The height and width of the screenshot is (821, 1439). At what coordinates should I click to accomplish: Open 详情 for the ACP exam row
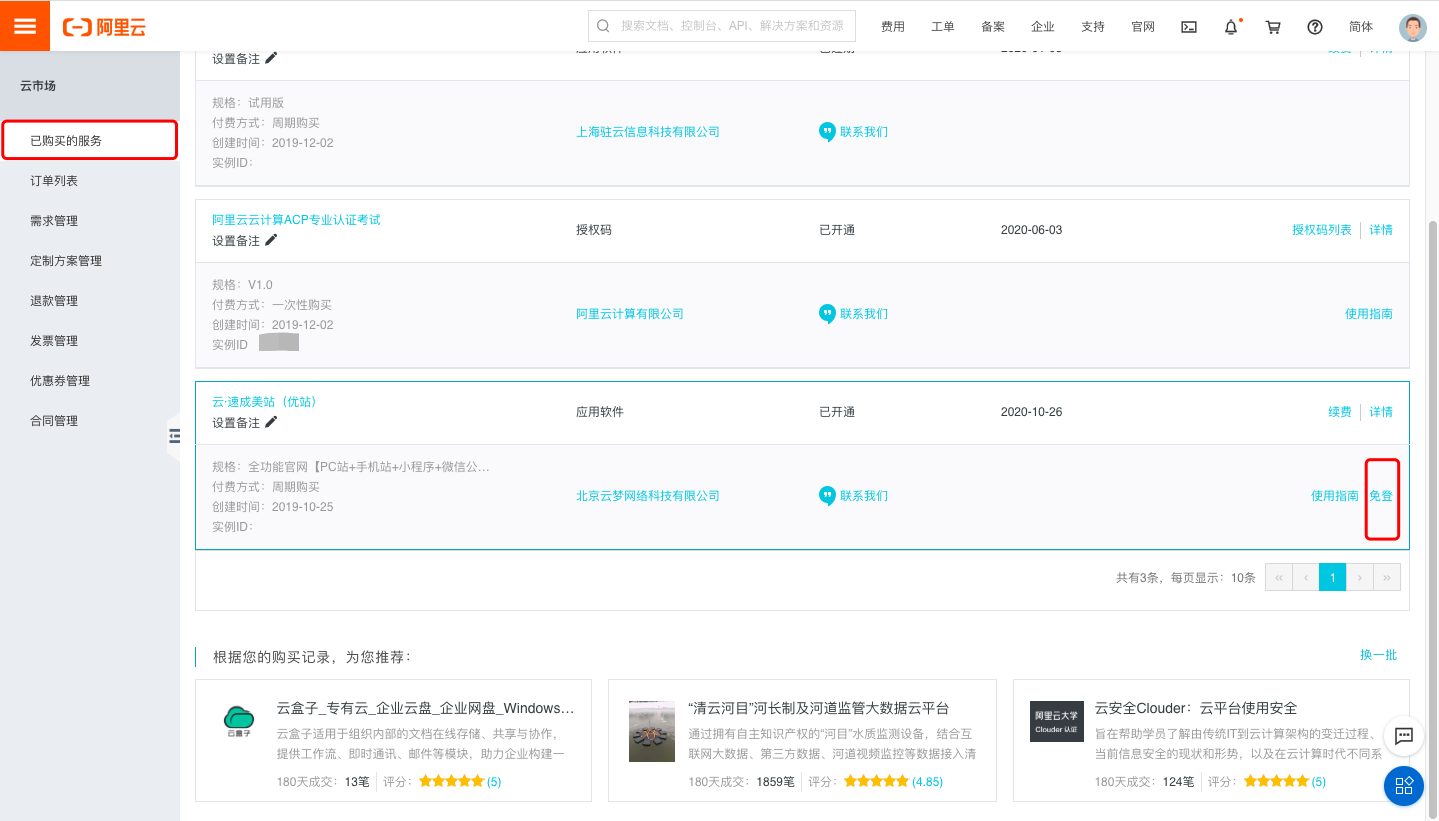pyautogui.click(x=1381, y=230)
